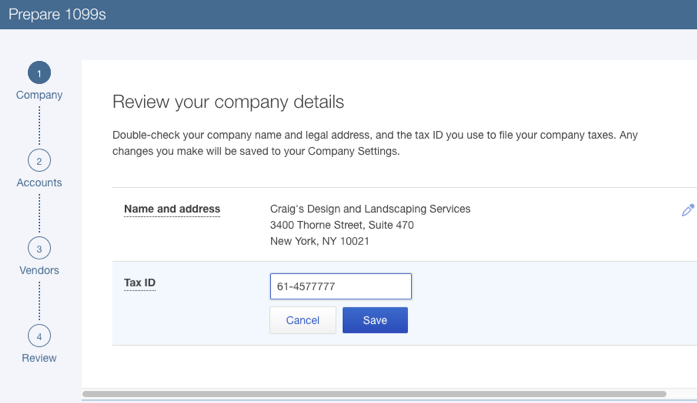Image resolution: width=697 pixels, height=403 pixels.
Task: Click the horizontal scrollbar at the bottom
Action: click(374, 394)
